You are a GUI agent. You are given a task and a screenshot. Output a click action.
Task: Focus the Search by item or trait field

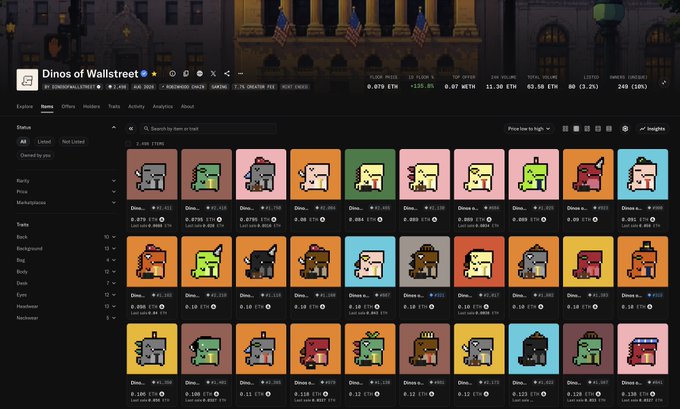[x=208, y=129]
